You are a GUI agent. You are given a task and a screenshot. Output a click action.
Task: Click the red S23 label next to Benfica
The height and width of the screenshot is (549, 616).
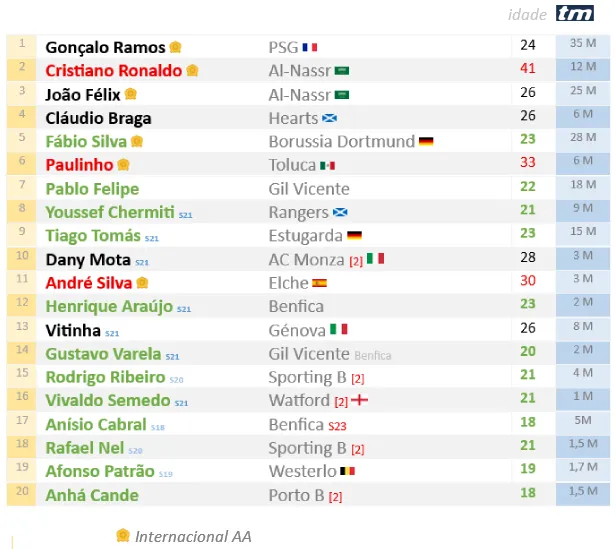click(x=337, y=426)
